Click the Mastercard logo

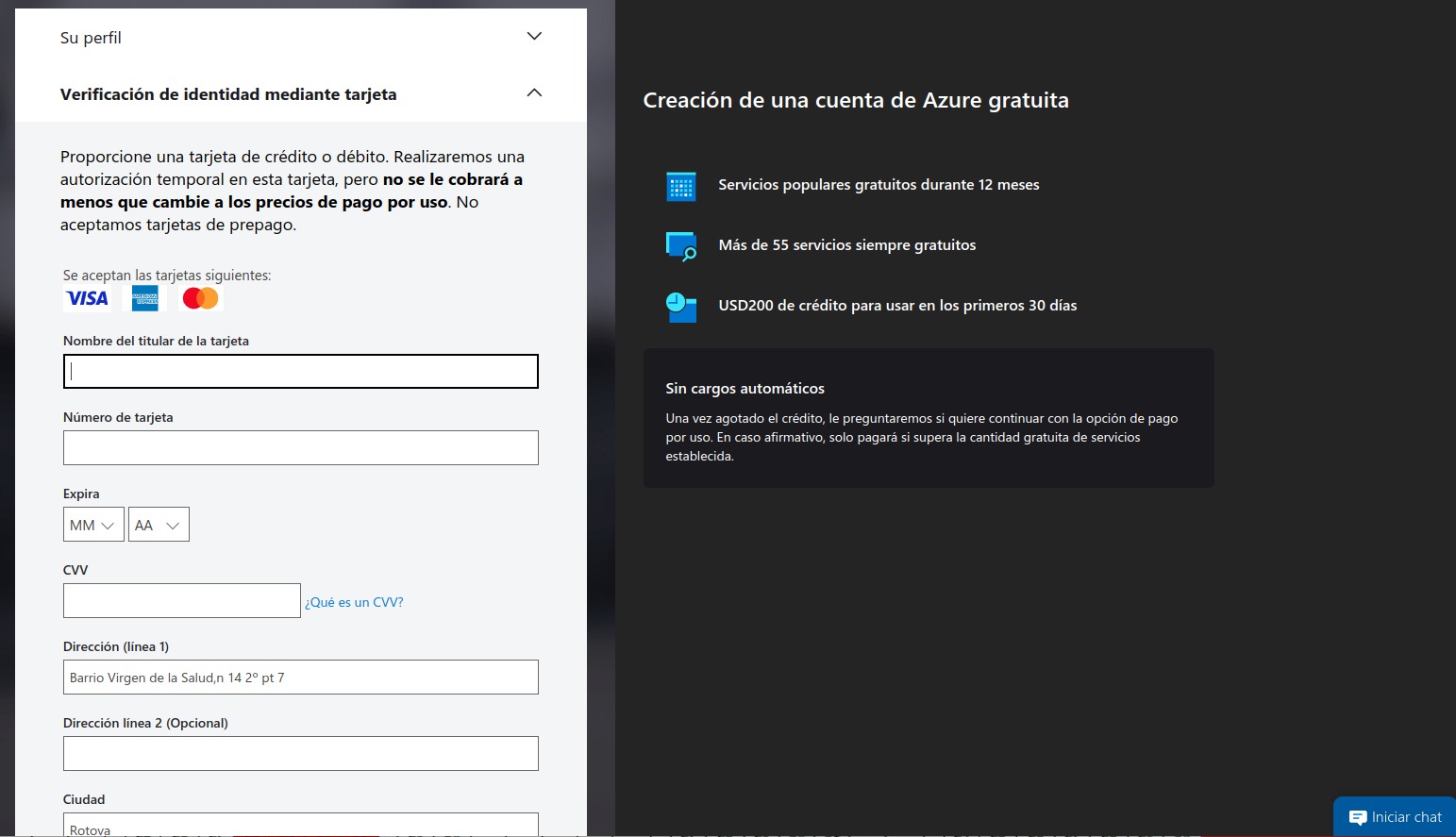[x=200, y=298]
